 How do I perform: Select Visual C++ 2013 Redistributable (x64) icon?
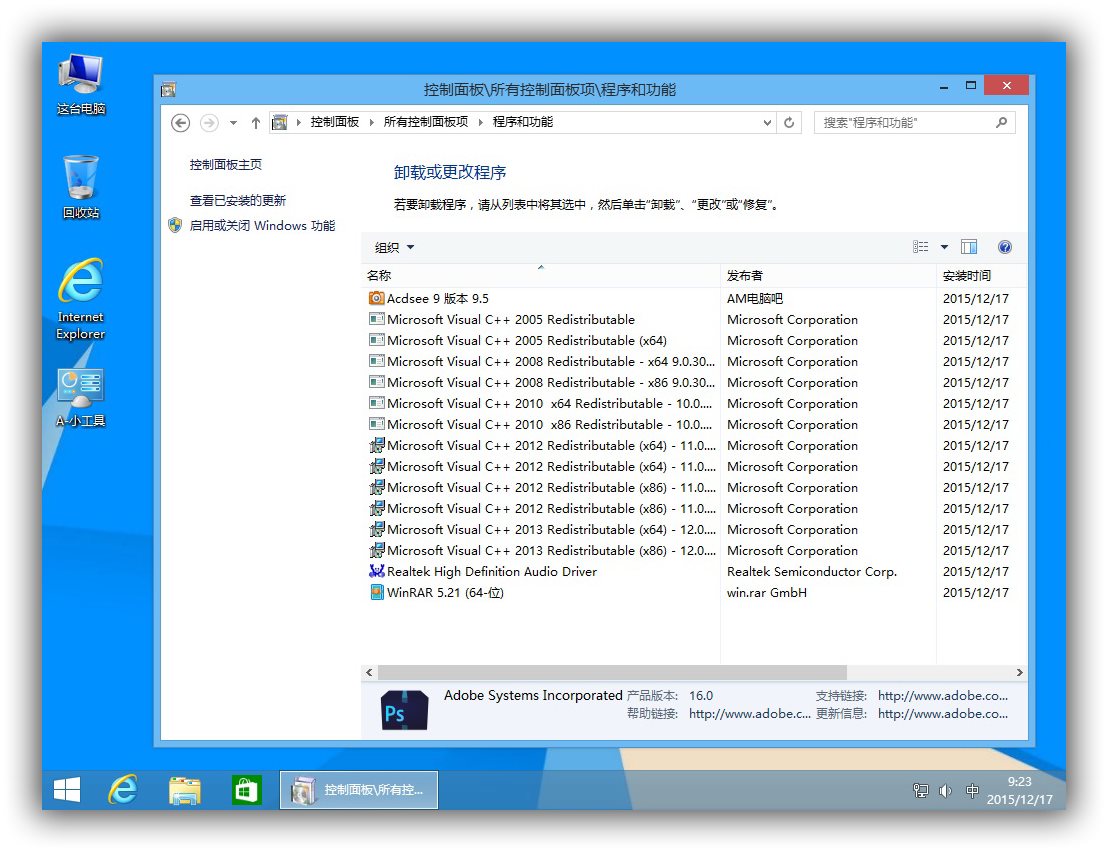377,529
